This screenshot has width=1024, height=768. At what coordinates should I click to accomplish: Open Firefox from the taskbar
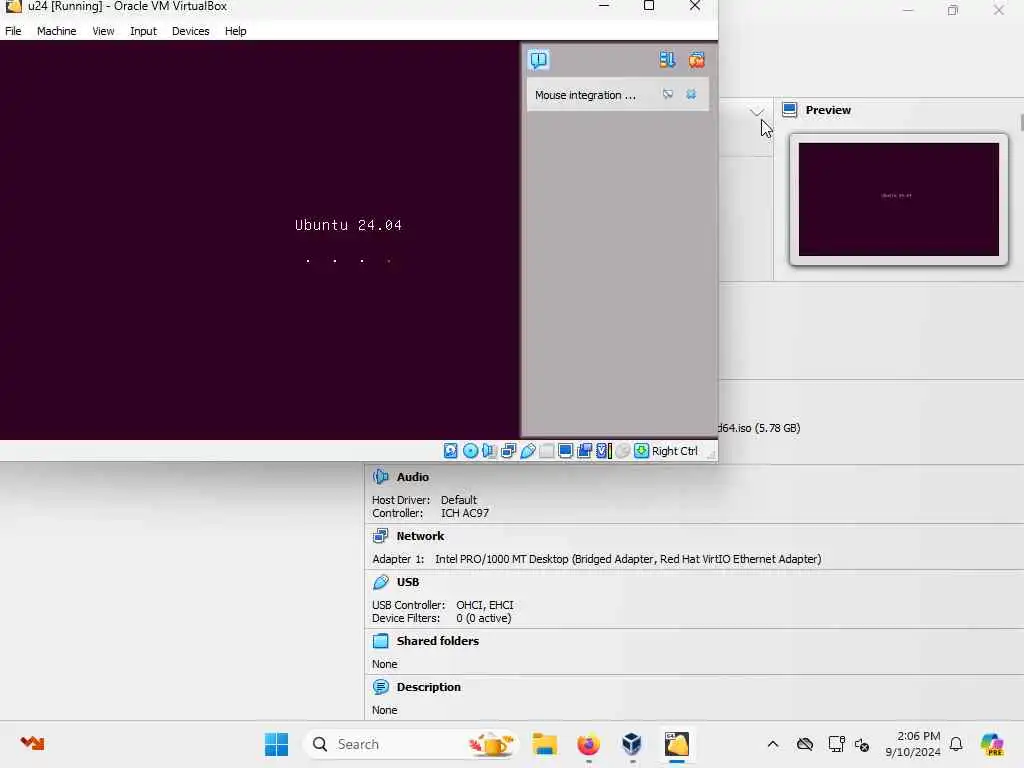click(588, 744)
